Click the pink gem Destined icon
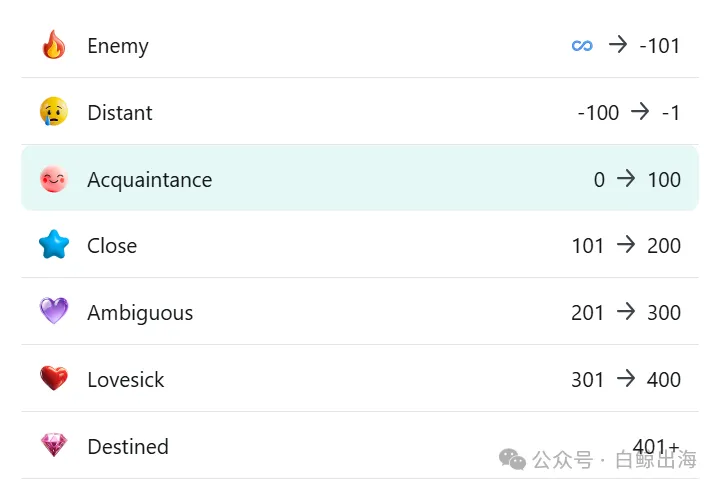 54,444
